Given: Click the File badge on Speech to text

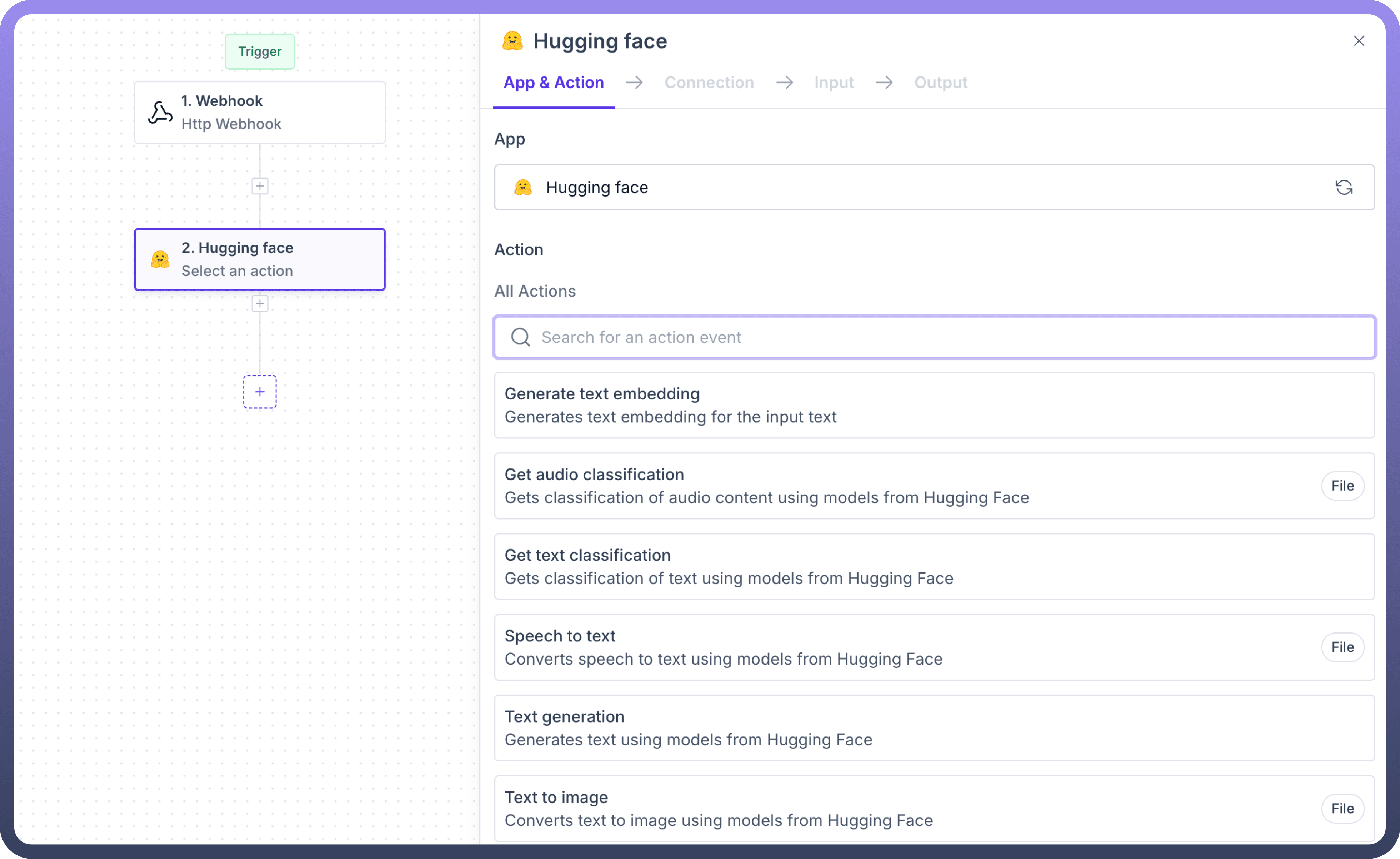Looking at the screenshot, I should coord(1342,647).
